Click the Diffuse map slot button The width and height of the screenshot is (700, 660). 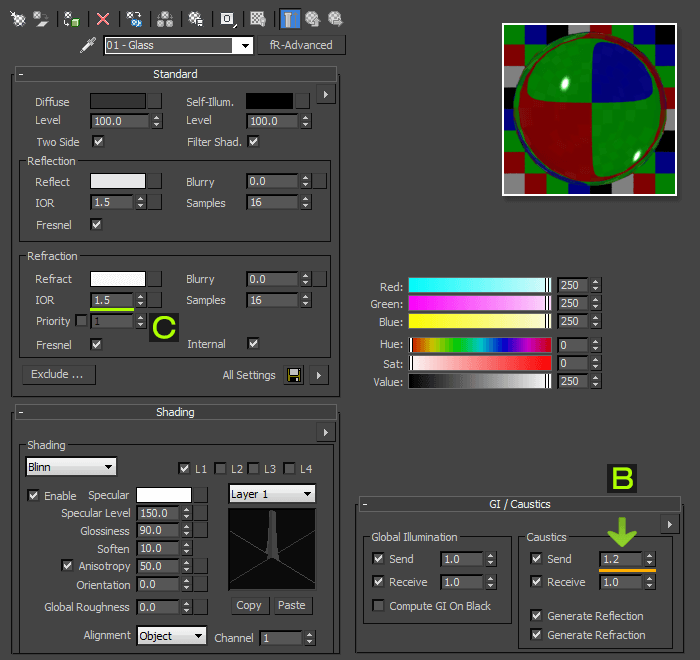[x=155, y=101]
